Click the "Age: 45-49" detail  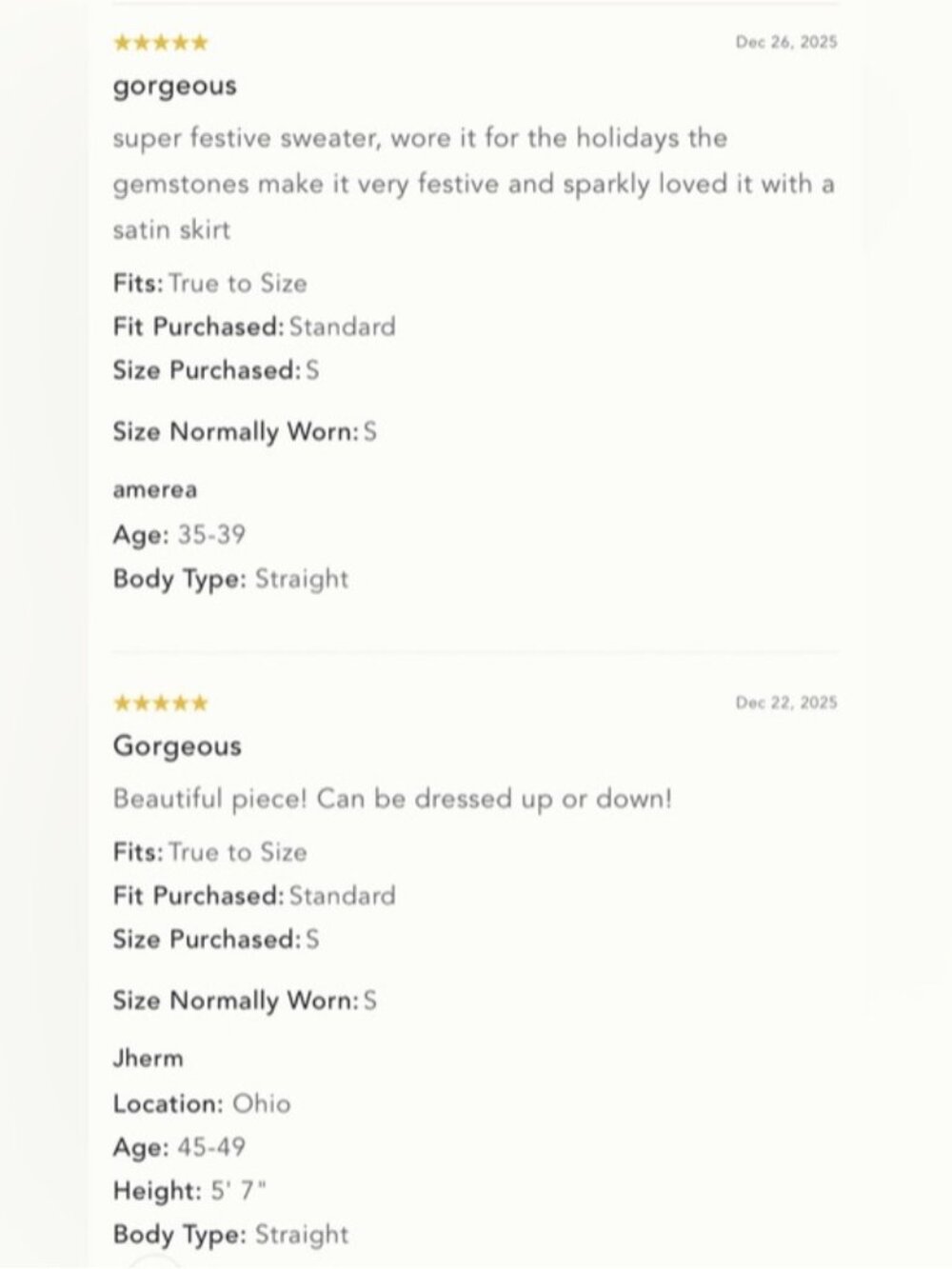(179, 1147)
